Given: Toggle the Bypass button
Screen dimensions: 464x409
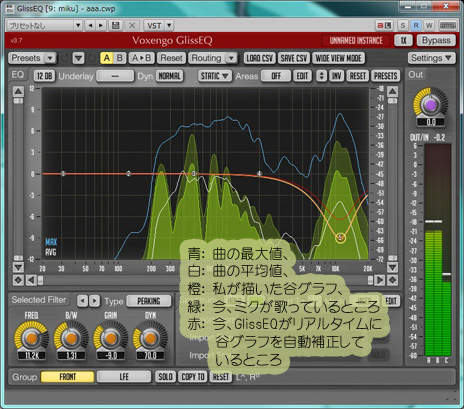Looking at the screenshot, I should click(436, 41).
